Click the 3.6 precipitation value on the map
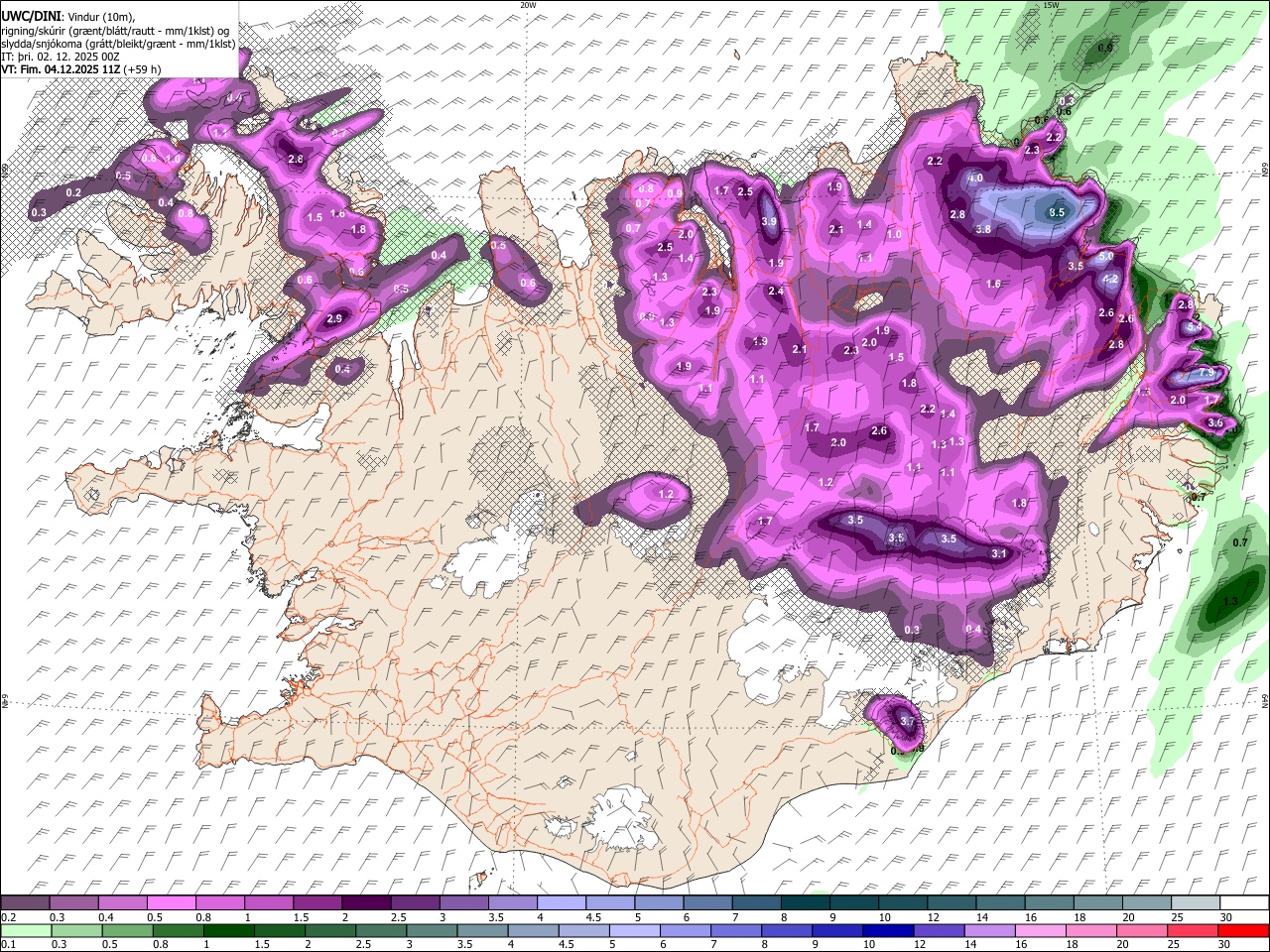The image size is (1270, 952). click(x=1215, y=423)
